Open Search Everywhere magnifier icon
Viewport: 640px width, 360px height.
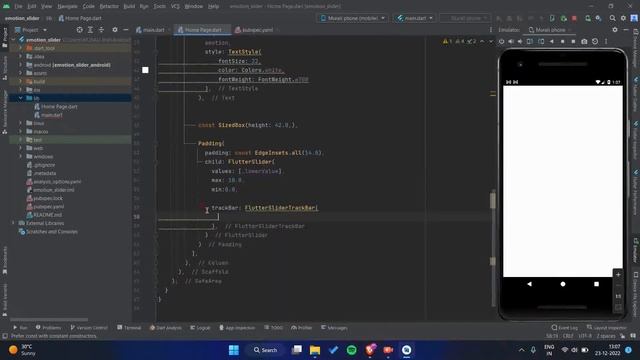613,18
